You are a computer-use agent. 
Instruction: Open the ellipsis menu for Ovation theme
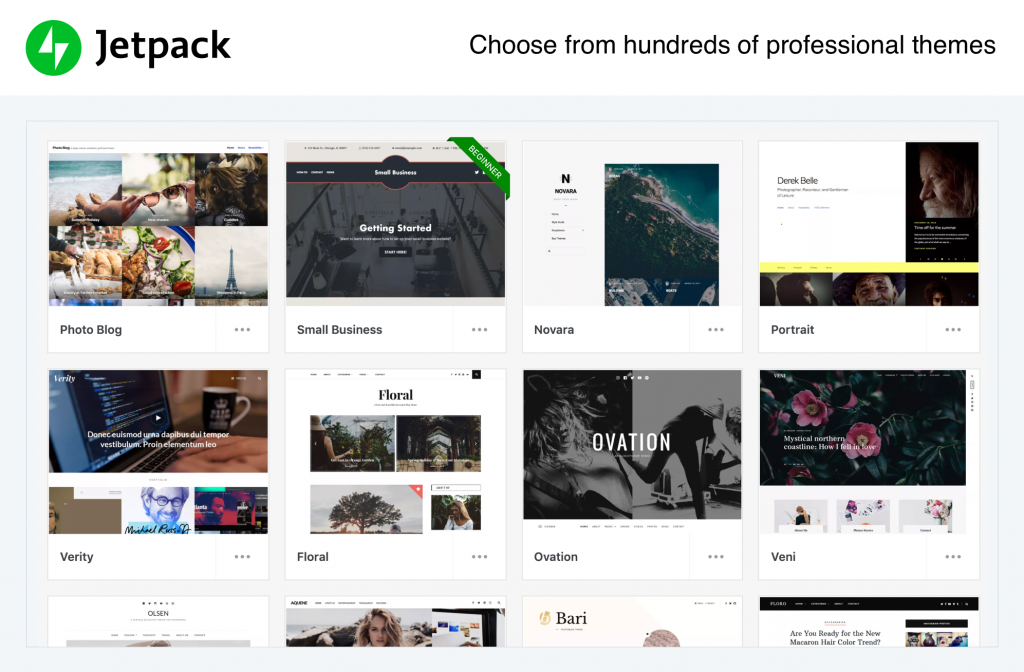(x=716, y=557)
